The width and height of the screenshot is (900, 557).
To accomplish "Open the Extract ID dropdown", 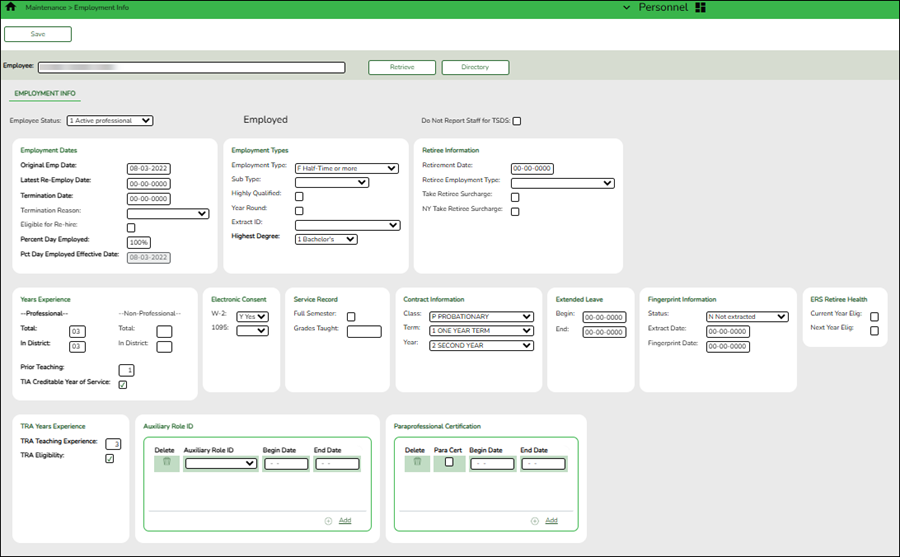I will [348, 225].
